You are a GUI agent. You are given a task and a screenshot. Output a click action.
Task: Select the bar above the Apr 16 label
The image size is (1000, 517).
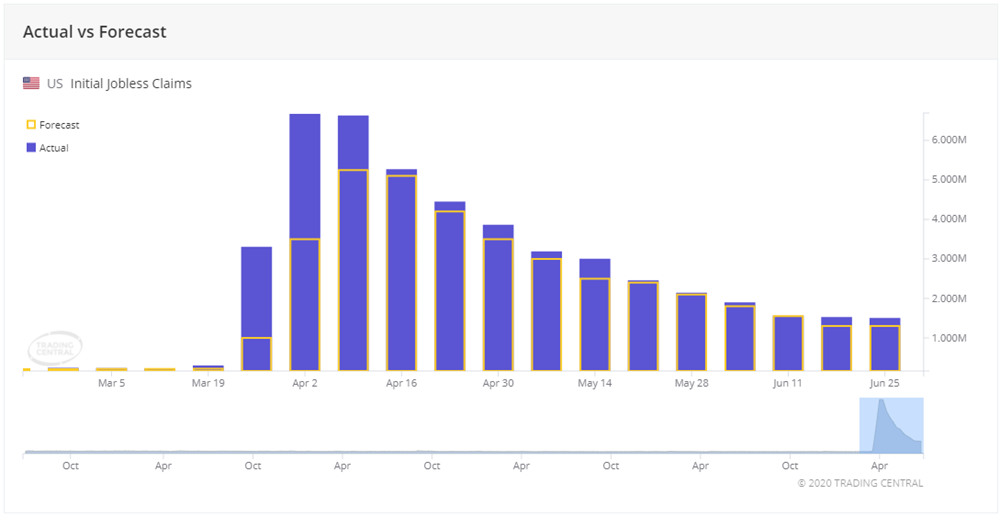(401, 270)
